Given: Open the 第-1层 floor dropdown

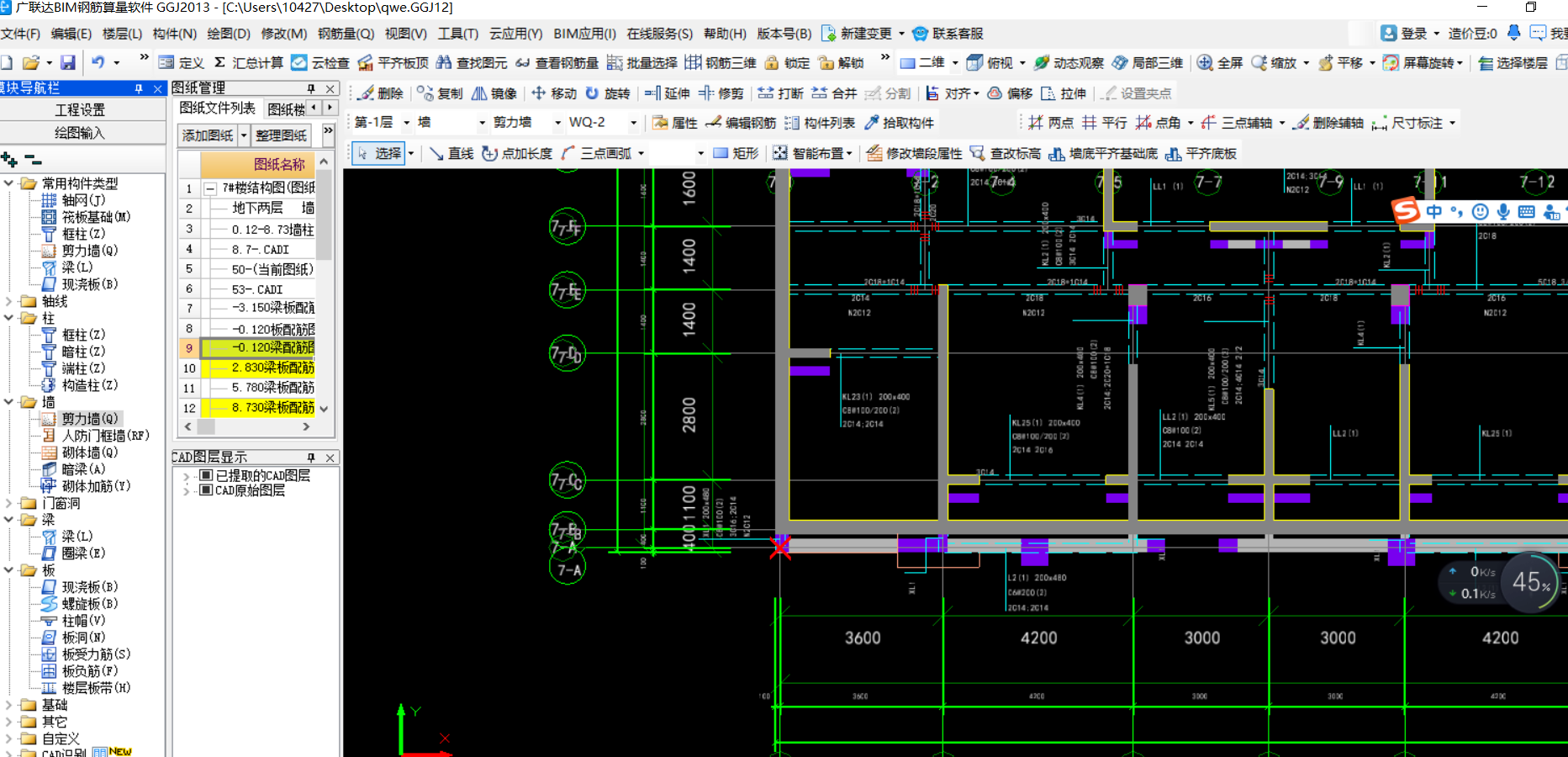Looking at the screenshot, I should tap(406, 123).
